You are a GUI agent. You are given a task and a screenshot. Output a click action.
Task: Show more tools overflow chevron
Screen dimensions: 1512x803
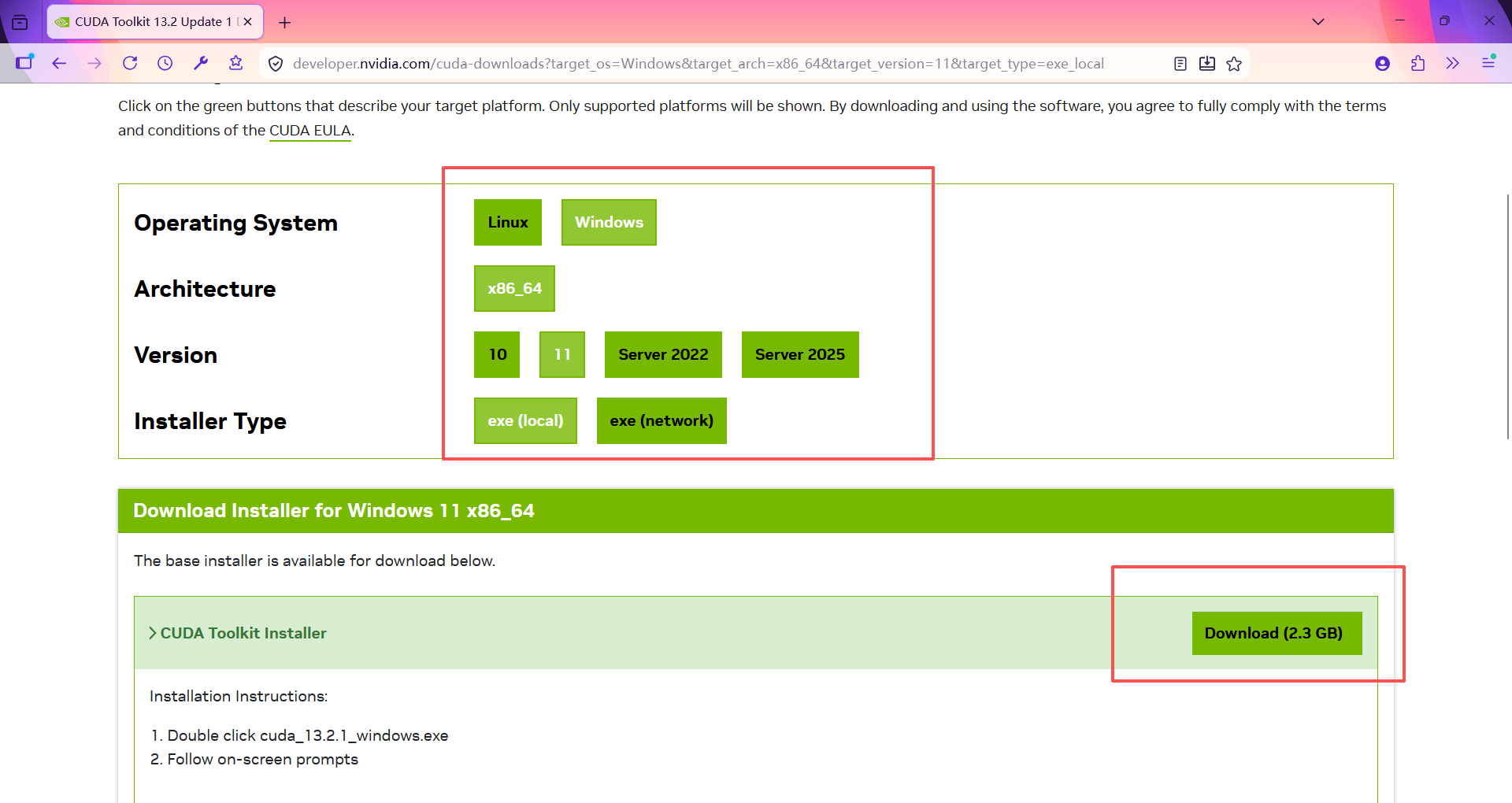pos(1453,63)
